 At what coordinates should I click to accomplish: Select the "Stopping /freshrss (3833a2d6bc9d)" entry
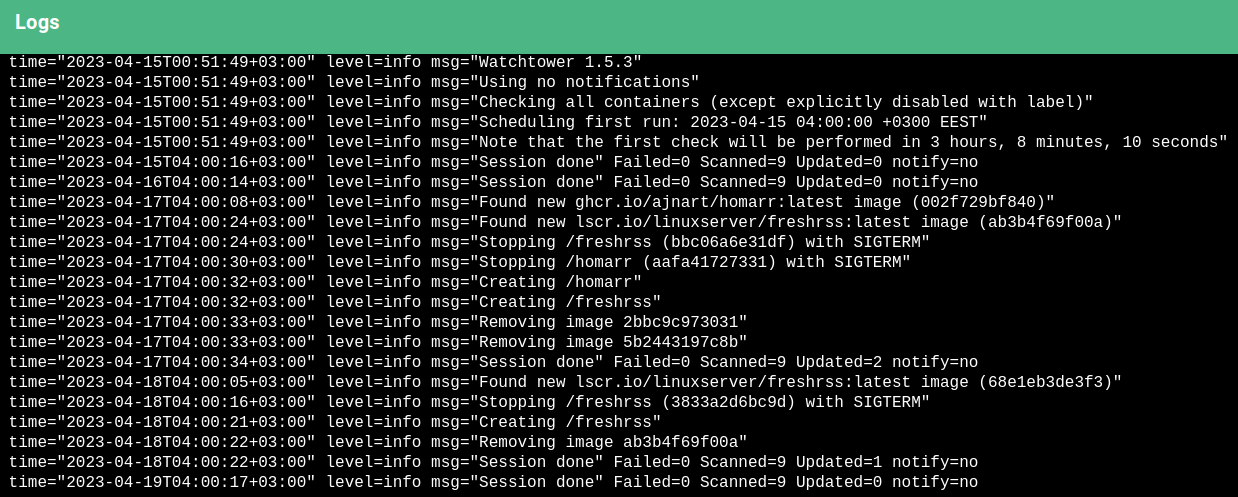[x=470, y=402]
